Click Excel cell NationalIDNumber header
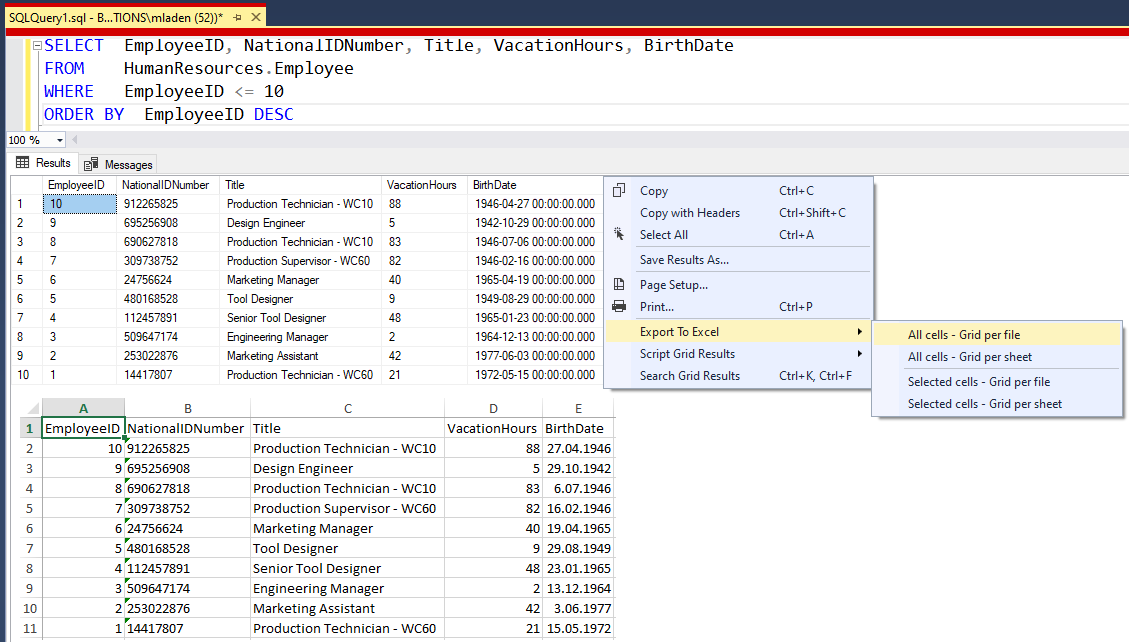 188,428
